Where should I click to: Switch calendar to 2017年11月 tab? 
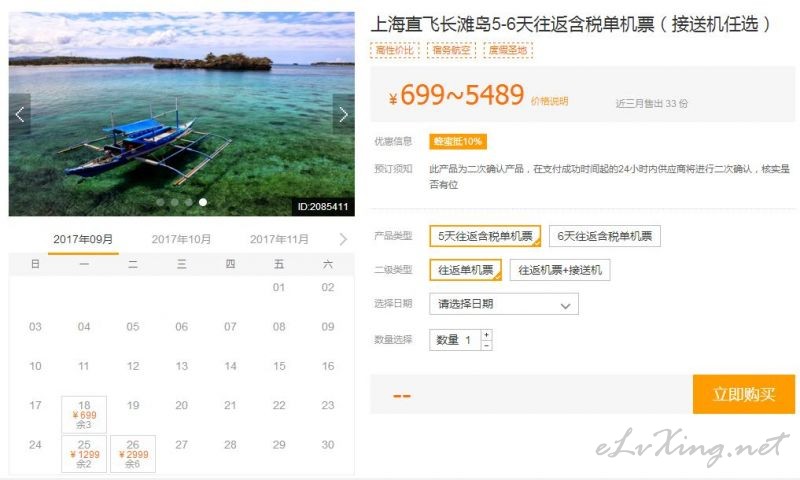pos(279,239)
